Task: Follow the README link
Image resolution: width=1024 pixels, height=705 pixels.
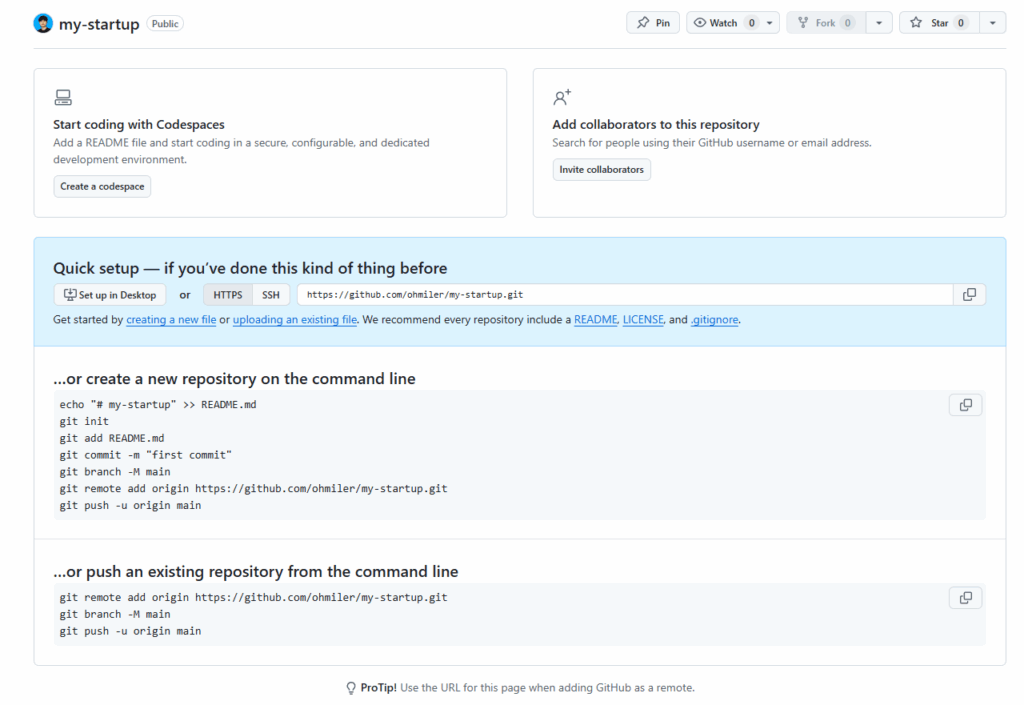Action: point(595,320)
